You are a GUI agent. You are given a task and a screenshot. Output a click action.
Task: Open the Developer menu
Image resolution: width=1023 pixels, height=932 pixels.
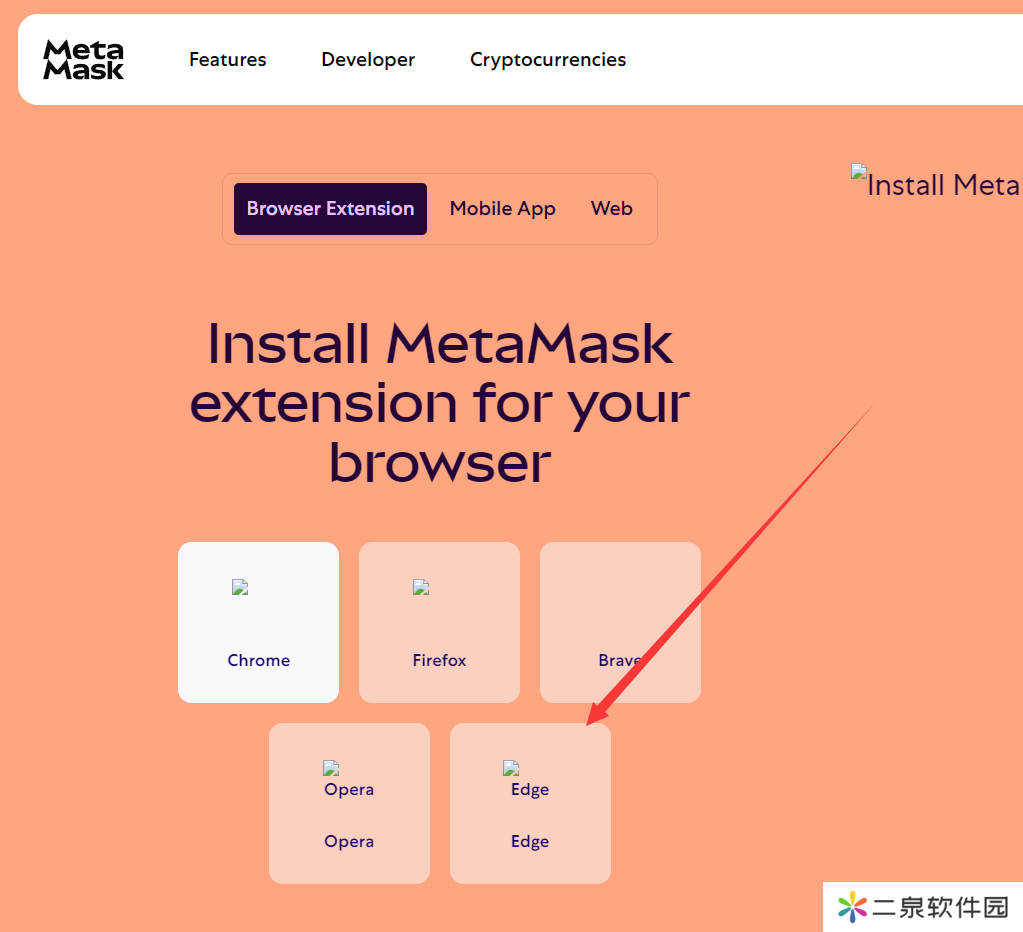368,59
